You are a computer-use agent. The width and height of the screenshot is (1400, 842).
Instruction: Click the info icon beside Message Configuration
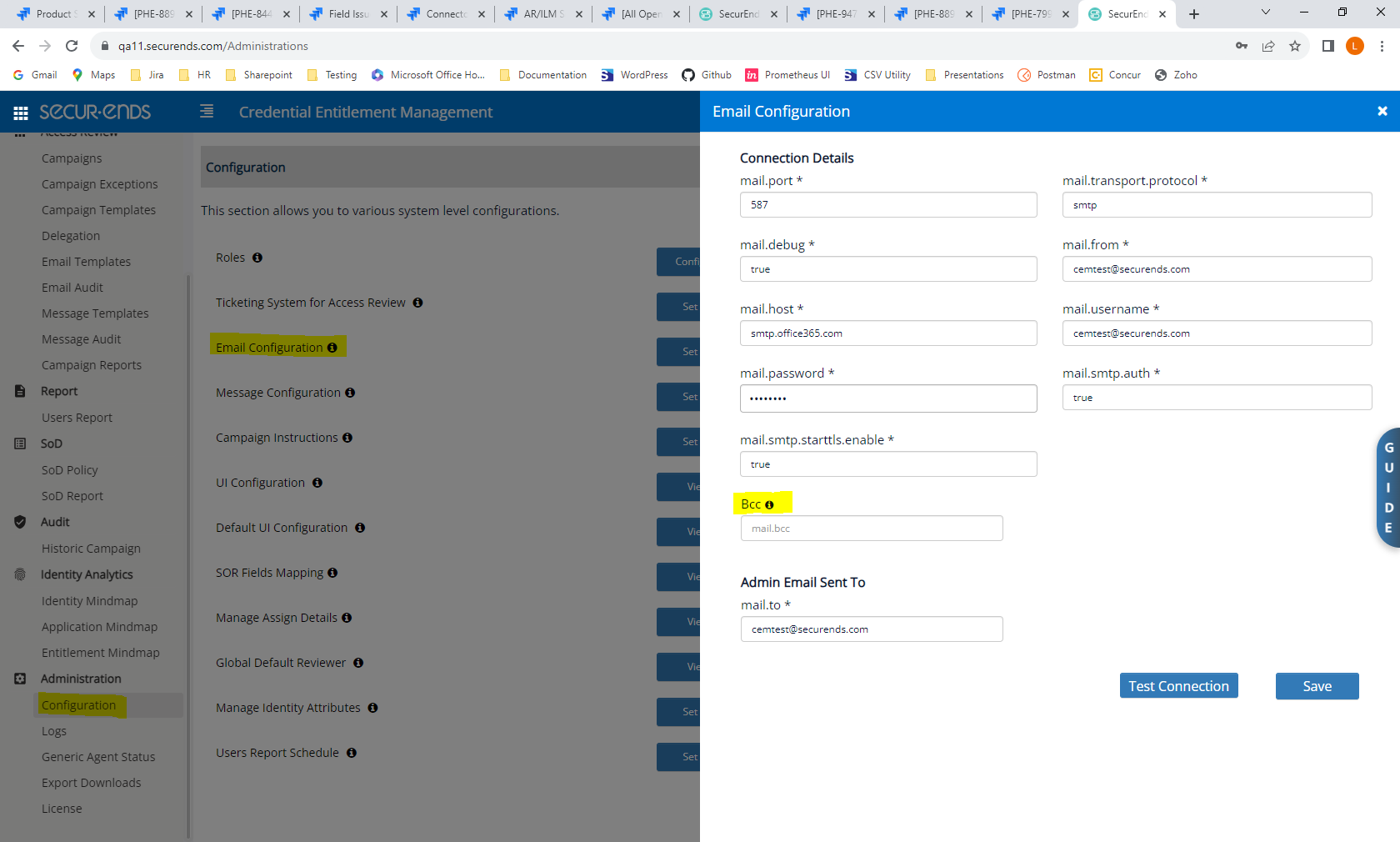350,392
